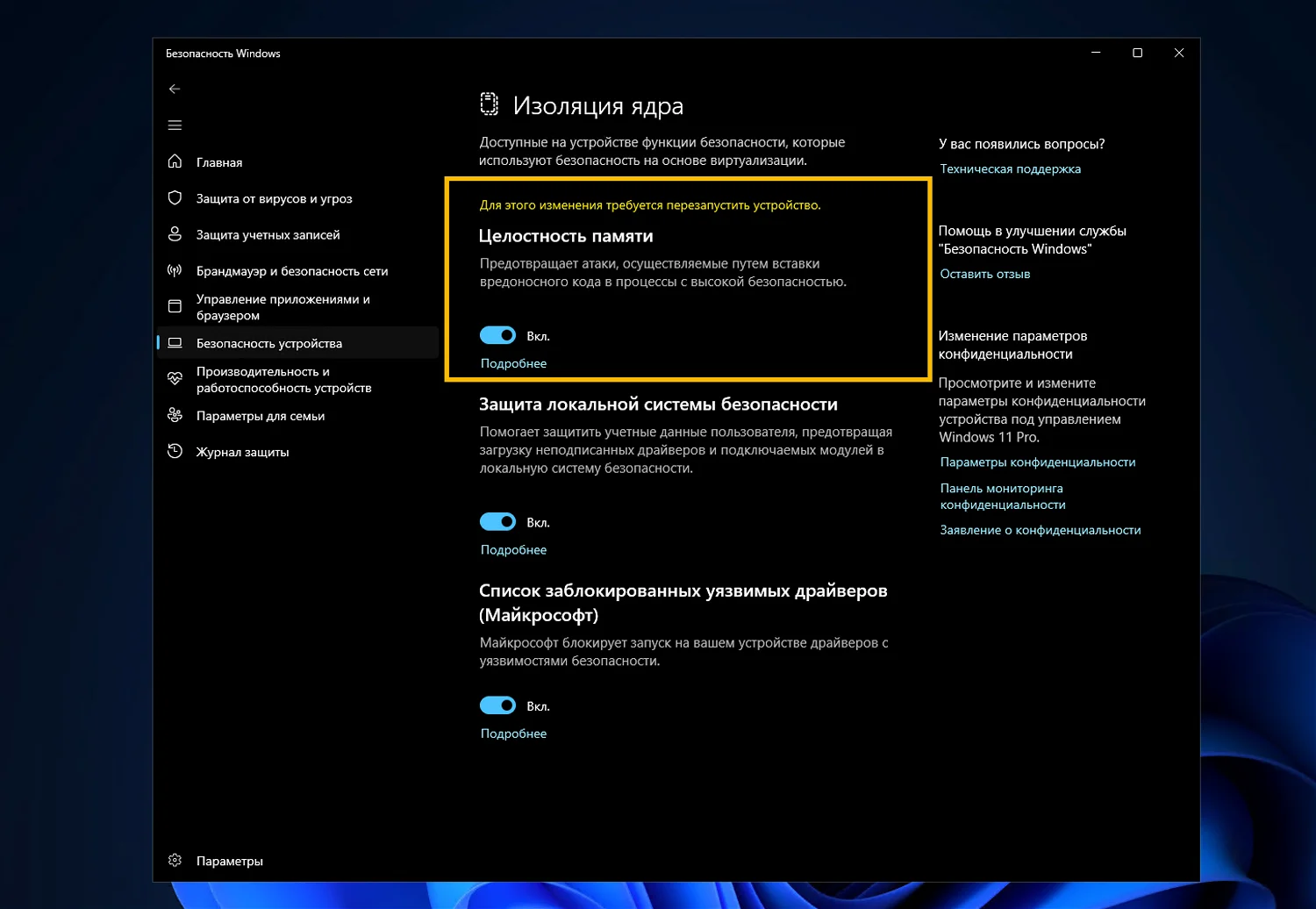Click the clock icon for protection history
The width and height of the screenshot is (1316, 909).
coord(175,451)
